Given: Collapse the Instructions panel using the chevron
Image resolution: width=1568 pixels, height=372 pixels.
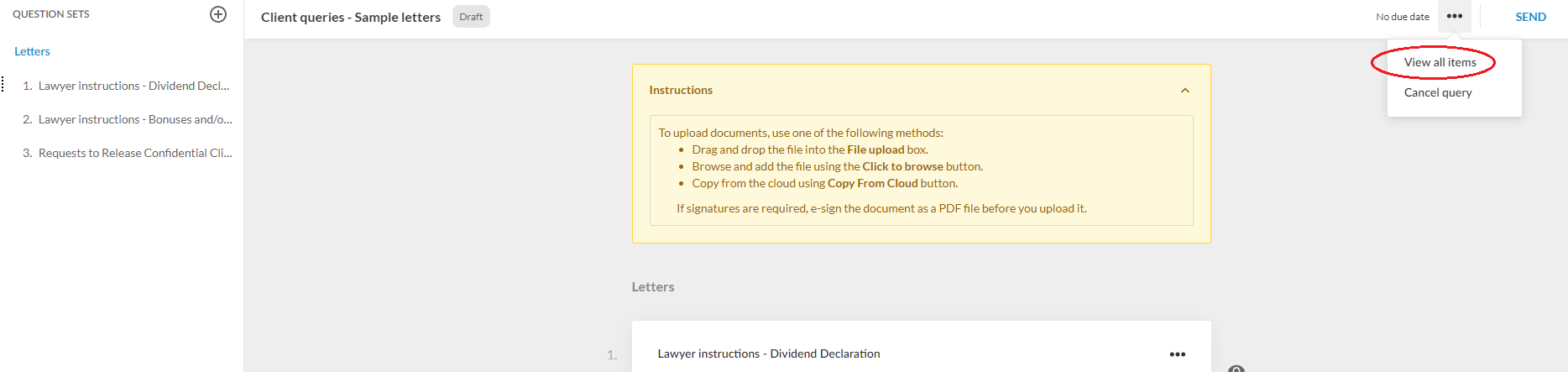Looking at the screenshot, I should tap(1184, 91).
